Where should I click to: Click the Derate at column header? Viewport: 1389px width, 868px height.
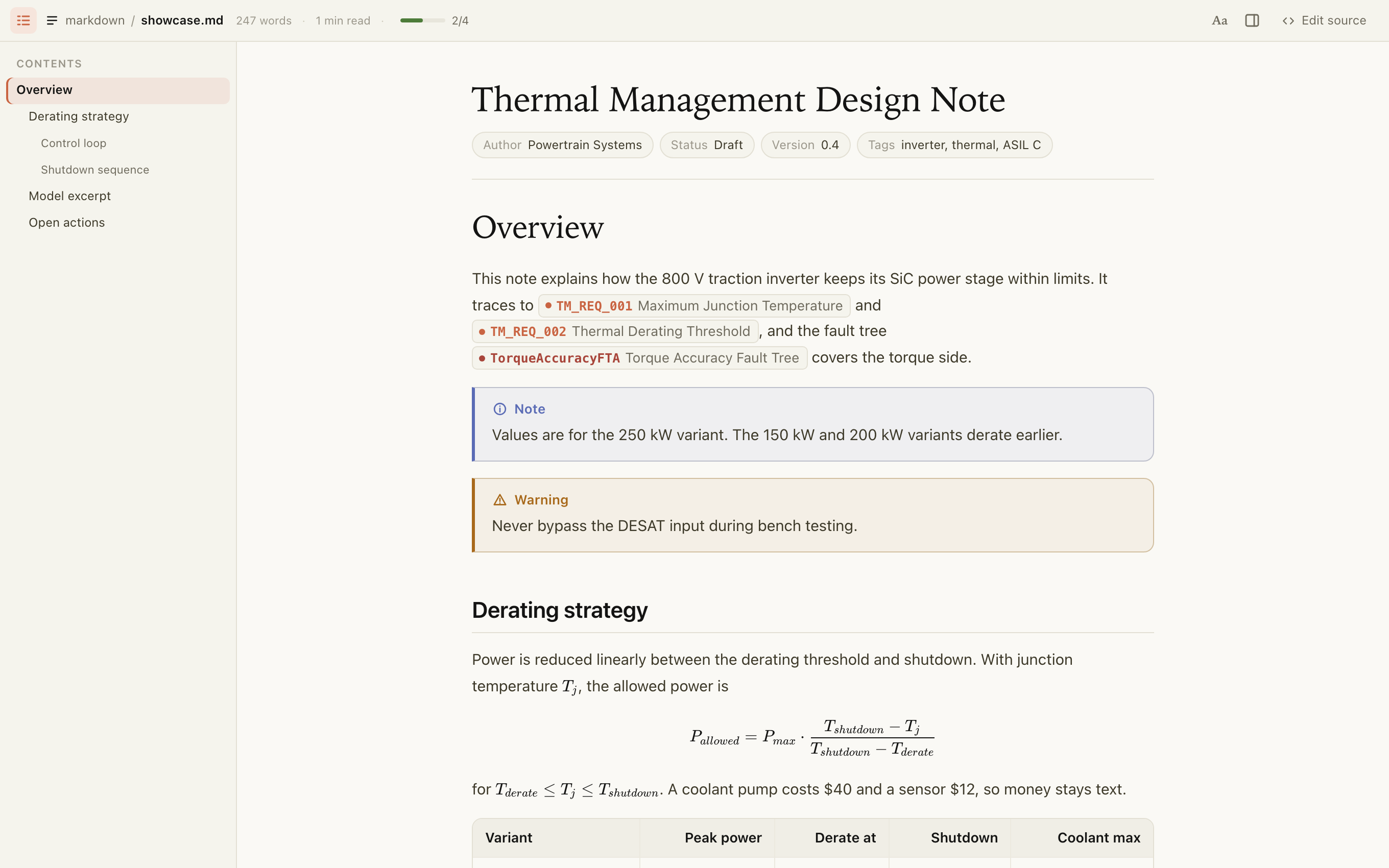[x=832, y=838]
